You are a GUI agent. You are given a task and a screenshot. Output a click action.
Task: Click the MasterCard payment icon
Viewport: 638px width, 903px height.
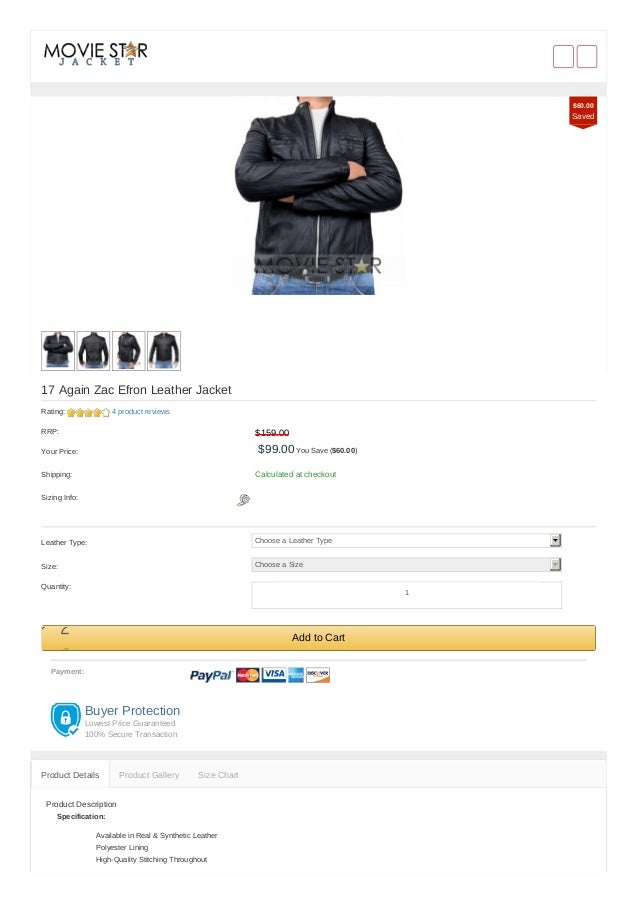click(248, 675)
